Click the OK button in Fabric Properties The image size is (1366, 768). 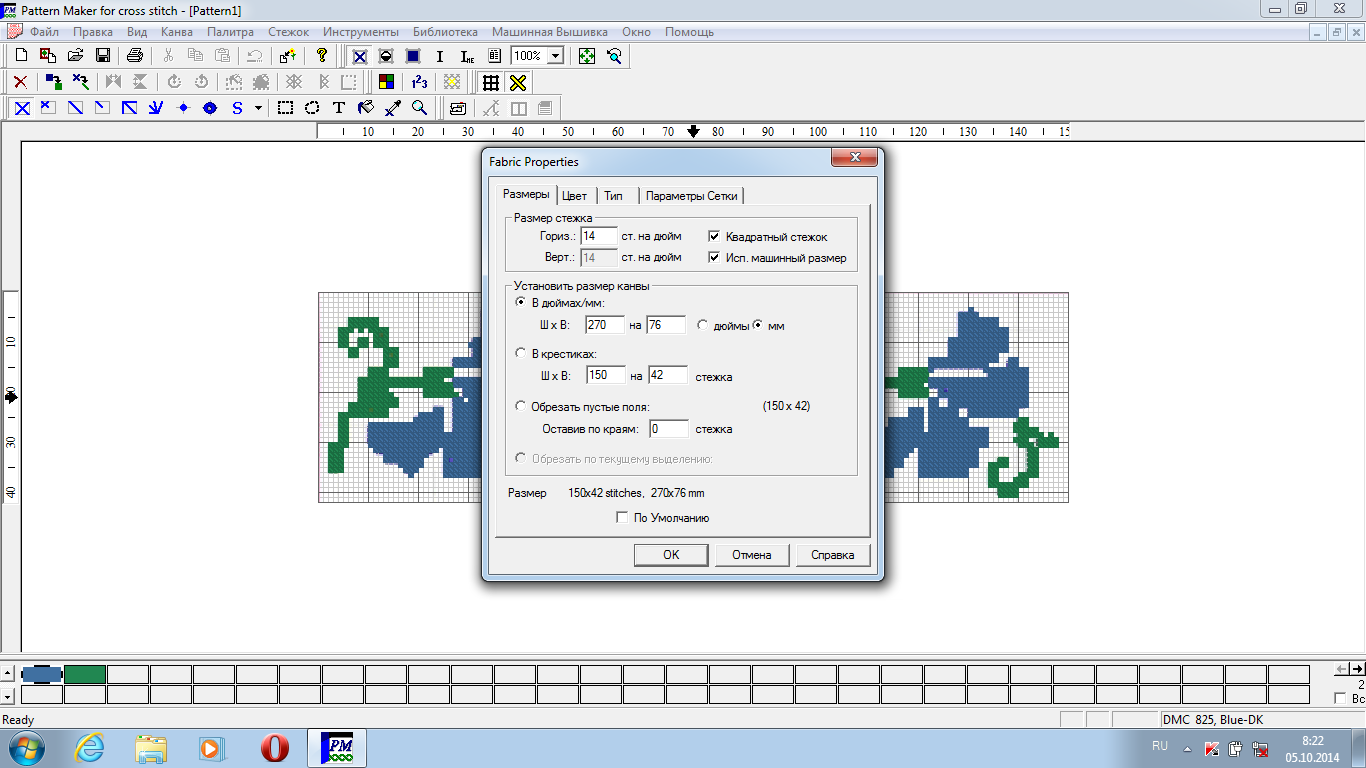point(671,555)
